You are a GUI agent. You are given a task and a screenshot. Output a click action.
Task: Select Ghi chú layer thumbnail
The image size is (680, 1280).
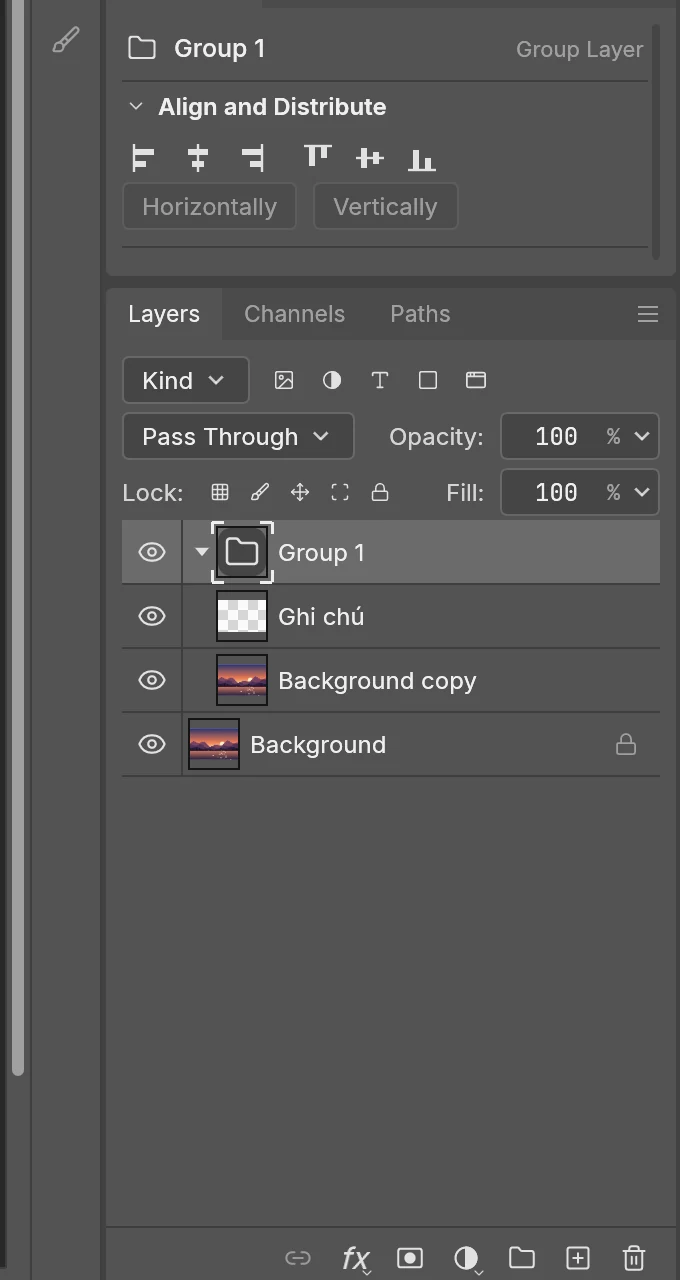coord(242,616)
